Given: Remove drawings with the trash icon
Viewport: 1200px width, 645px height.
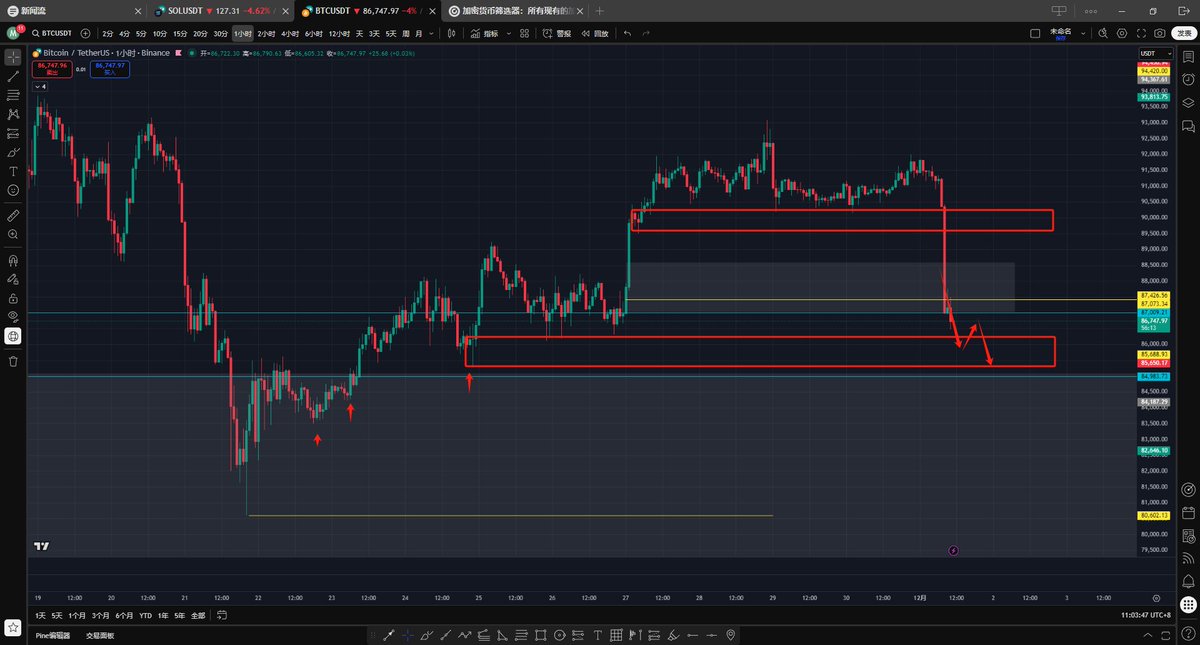Looking at the screenshot, I should click(13, 361).
